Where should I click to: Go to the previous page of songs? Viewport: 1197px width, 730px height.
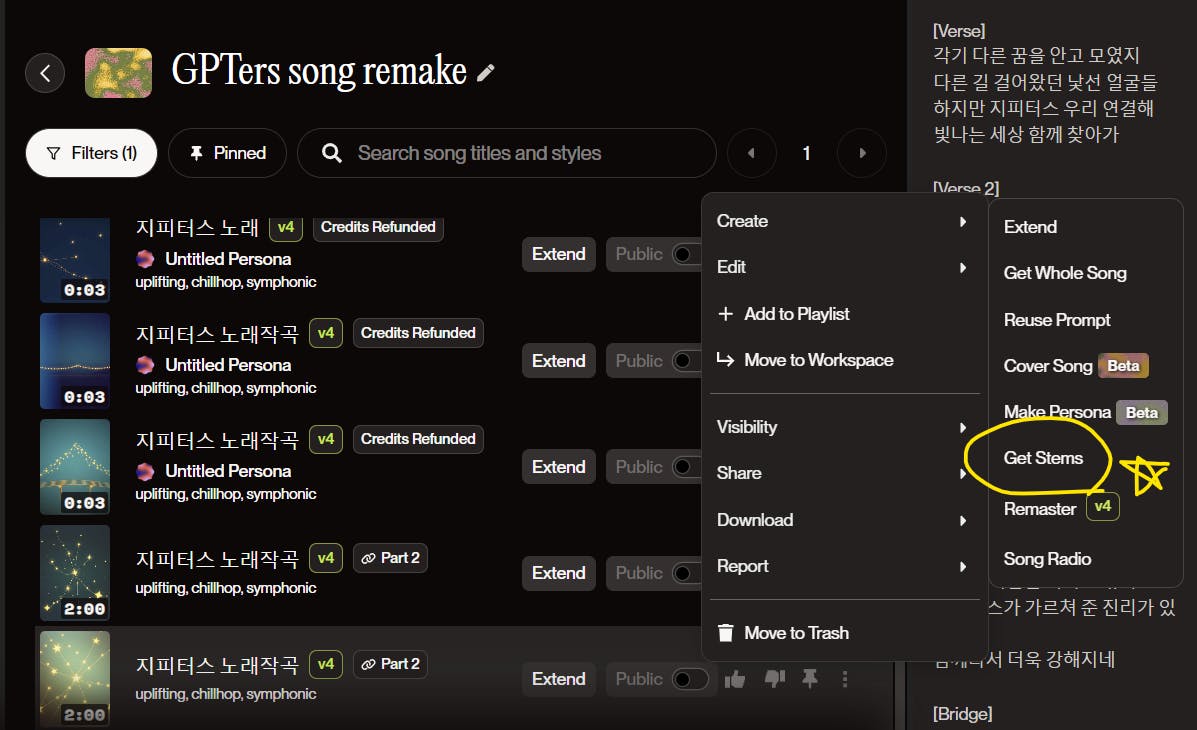click(x=752, y=153)
